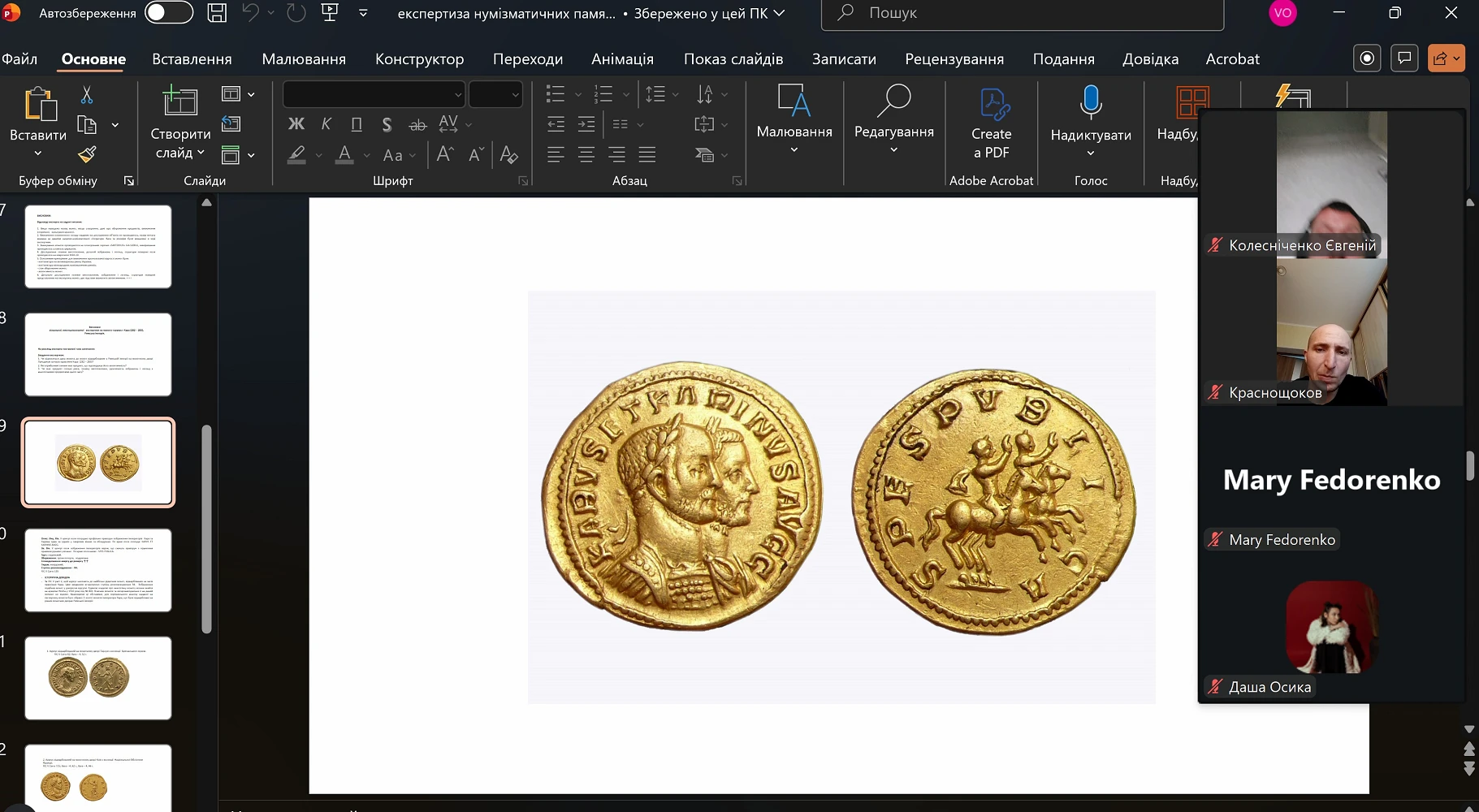Expand the Paste options arrow
Image resolution: width=1479 pixels, height=812 pixels.
tap(38, 153)
